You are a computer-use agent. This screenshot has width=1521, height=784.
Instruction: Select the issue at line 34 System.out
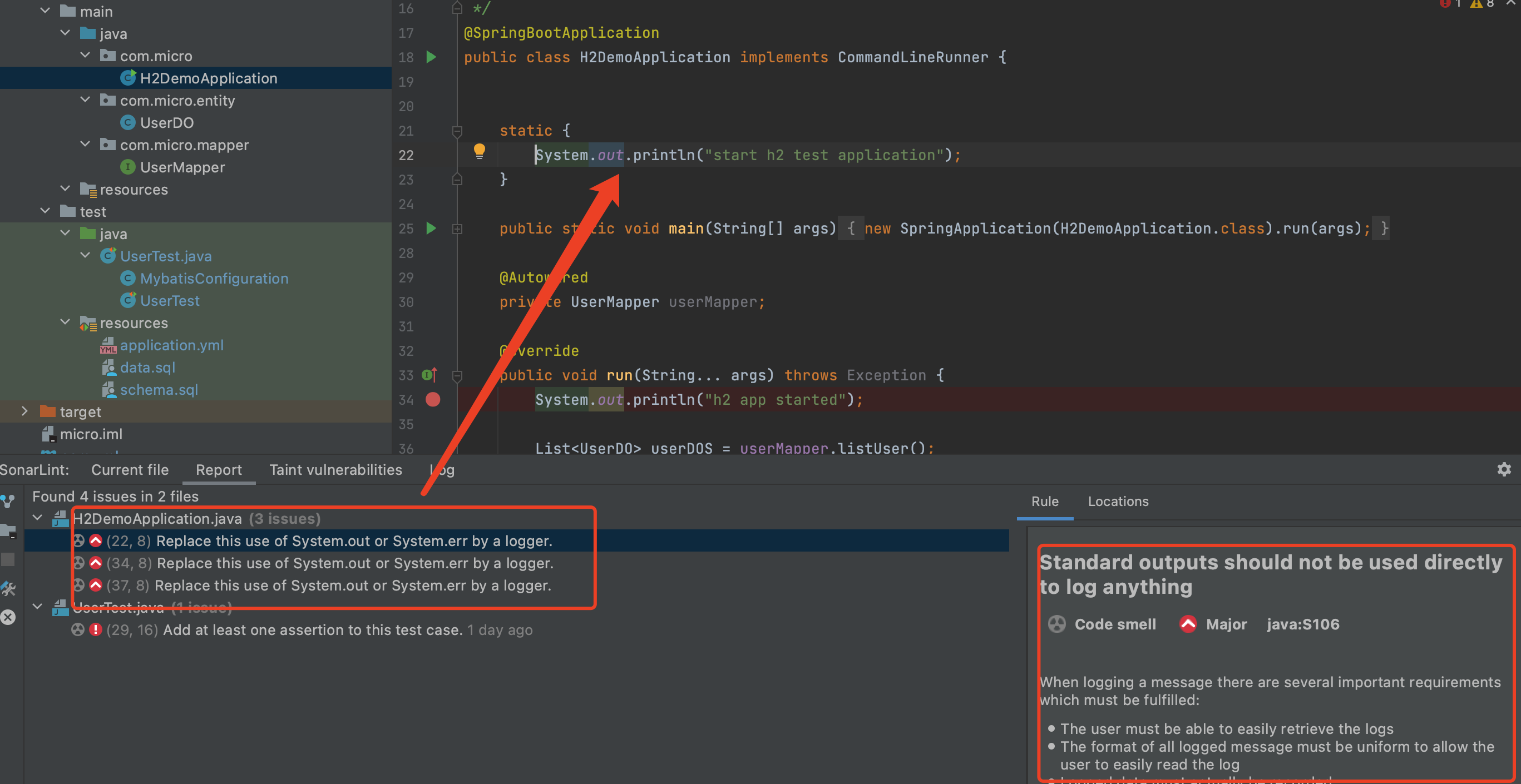pos(354,563)
